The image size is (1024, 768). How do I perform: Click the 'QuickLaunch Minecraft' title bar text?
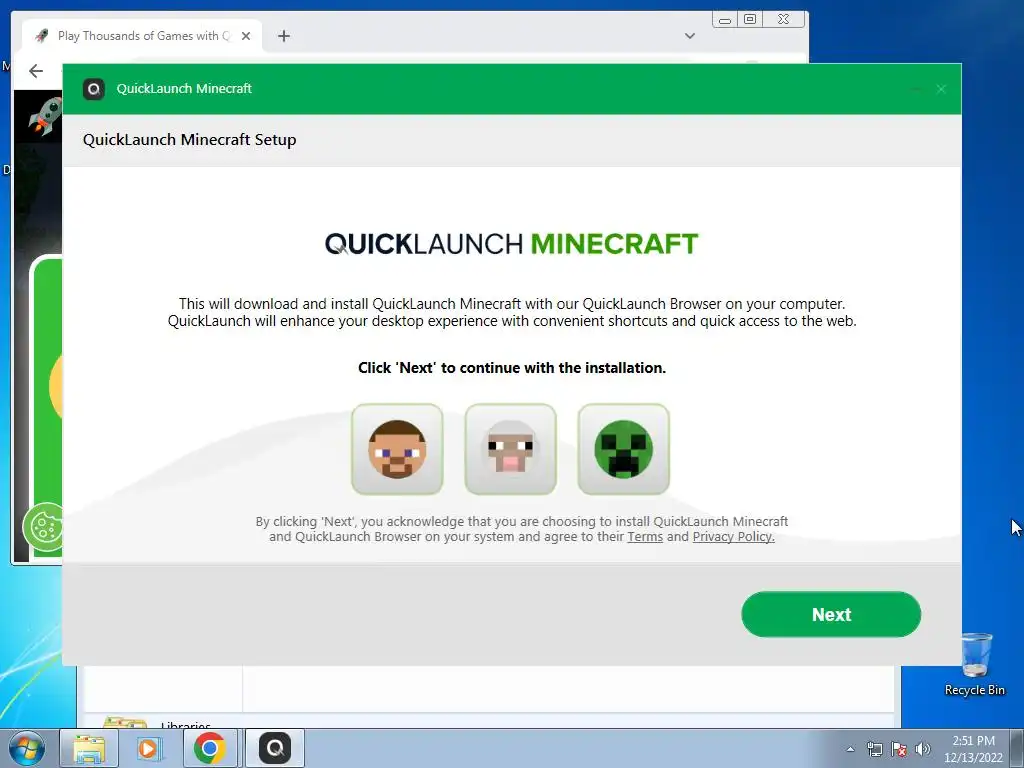pyautogui.click(x=184, y=89)
